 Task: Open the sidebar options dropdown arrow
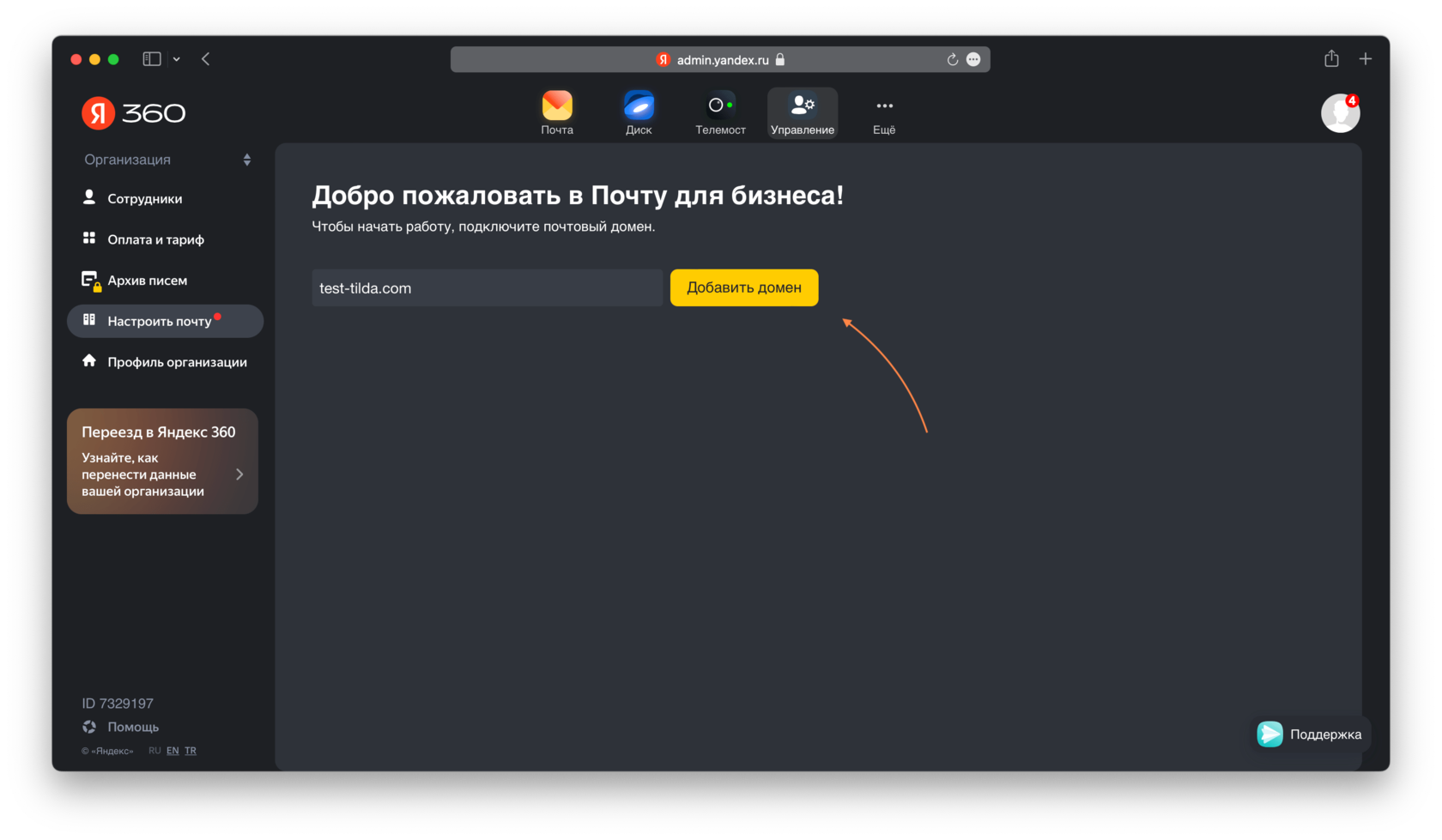click(177, 59)
